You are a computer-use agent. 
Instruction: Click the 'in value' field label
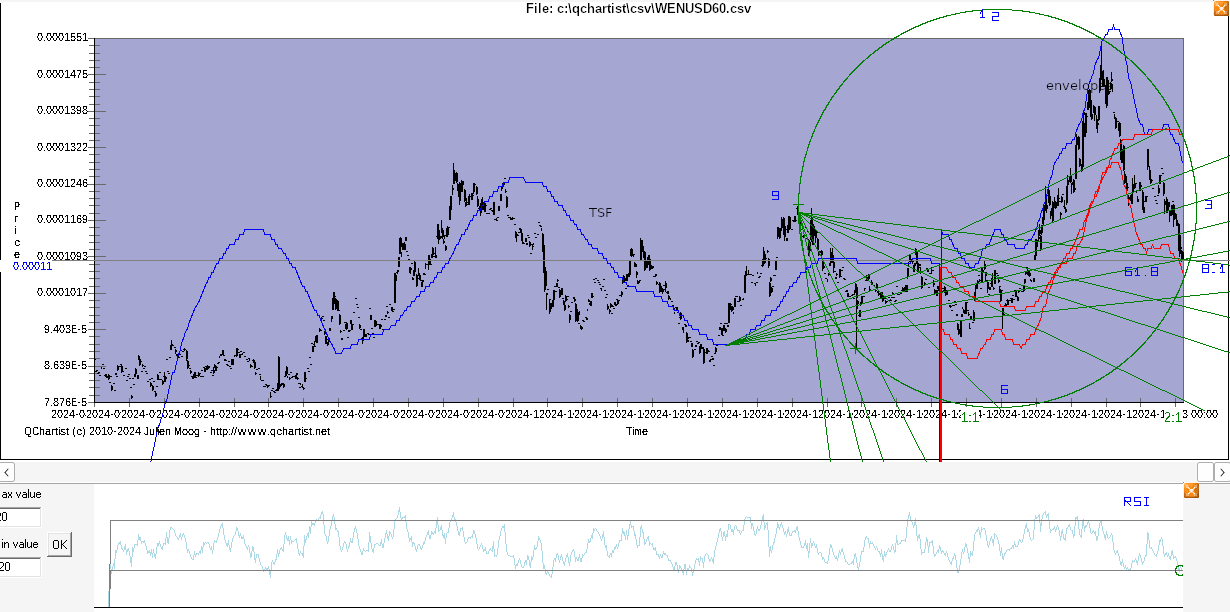(20, 544)
